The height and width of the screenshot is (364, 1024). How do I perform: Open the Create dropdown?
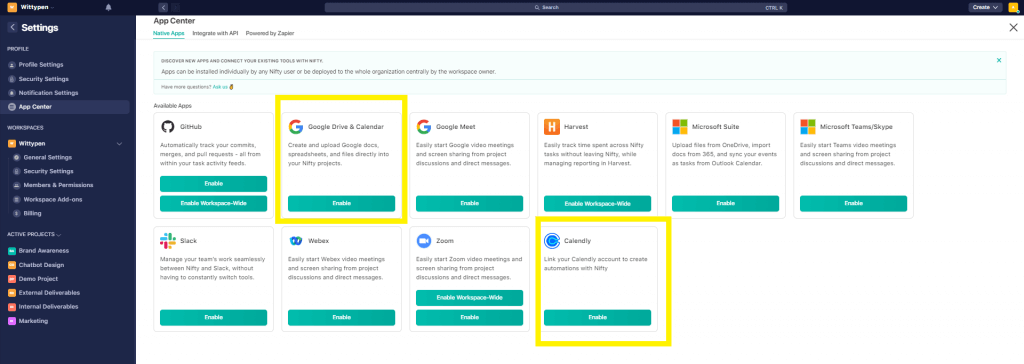click(x=985, y=7)
